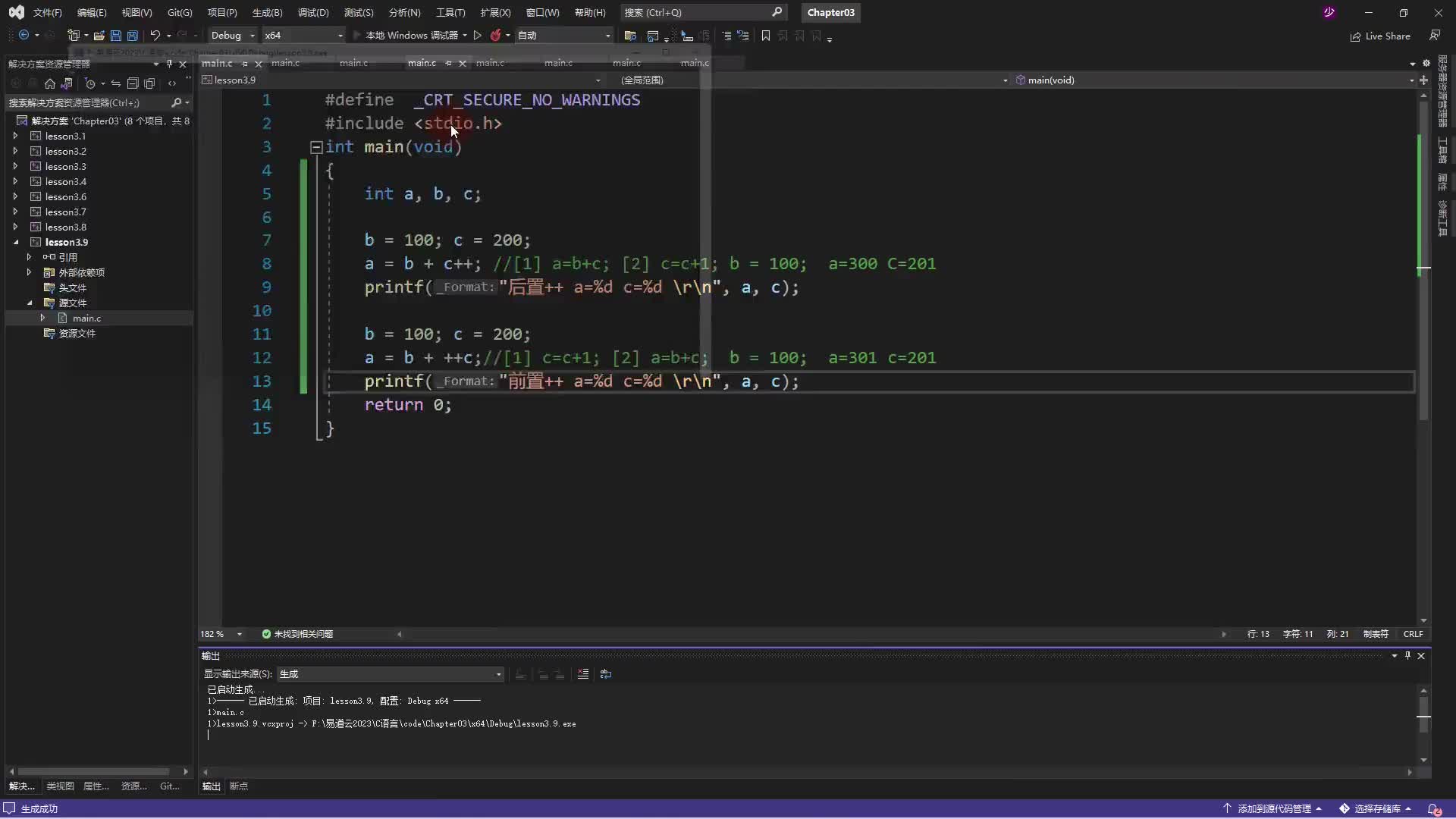1456x819 pixels.
Task: Open the x64 platform dropdown
Action: point(303,36)
